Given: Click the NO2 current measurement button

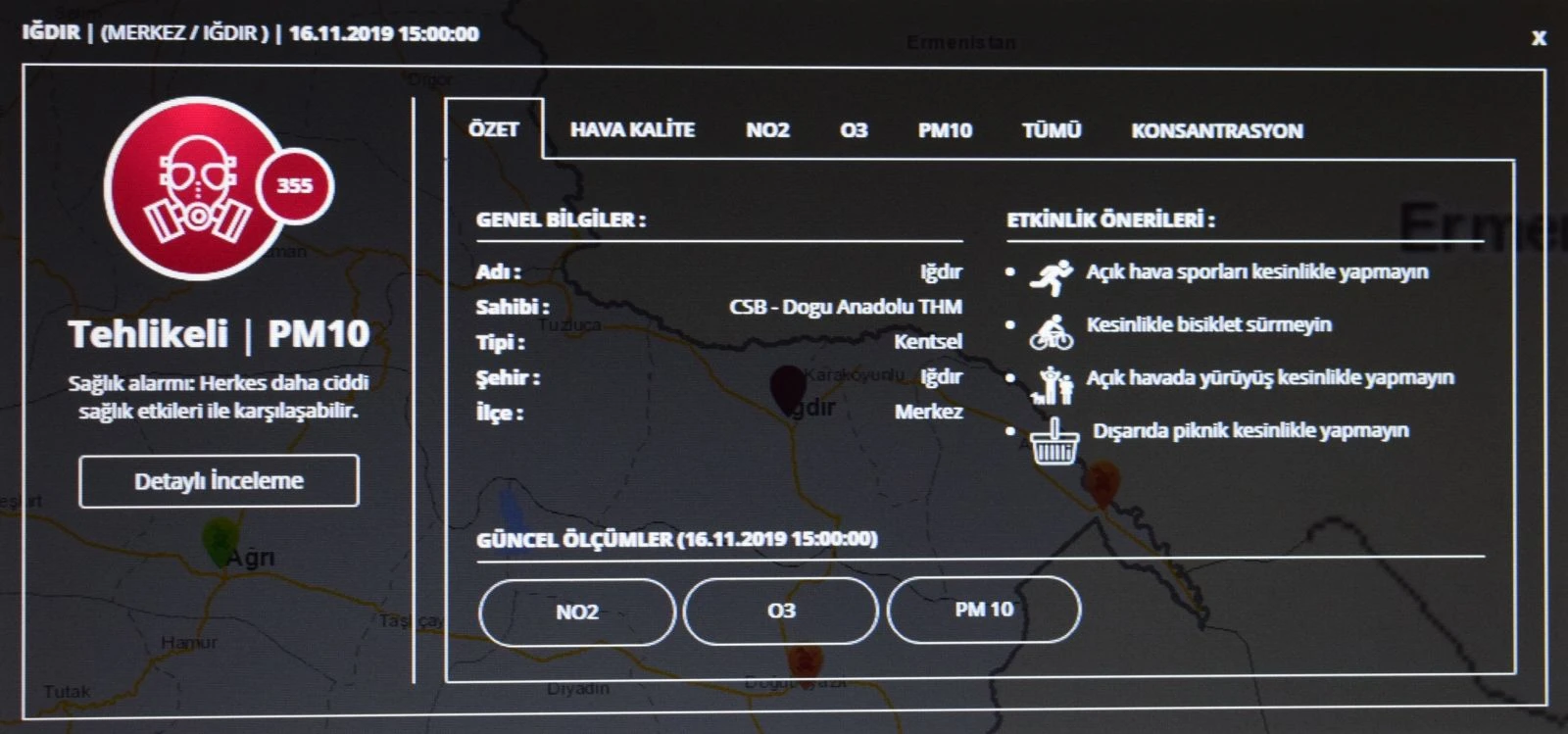Looking at the screenshot, I should pos(577,612).
